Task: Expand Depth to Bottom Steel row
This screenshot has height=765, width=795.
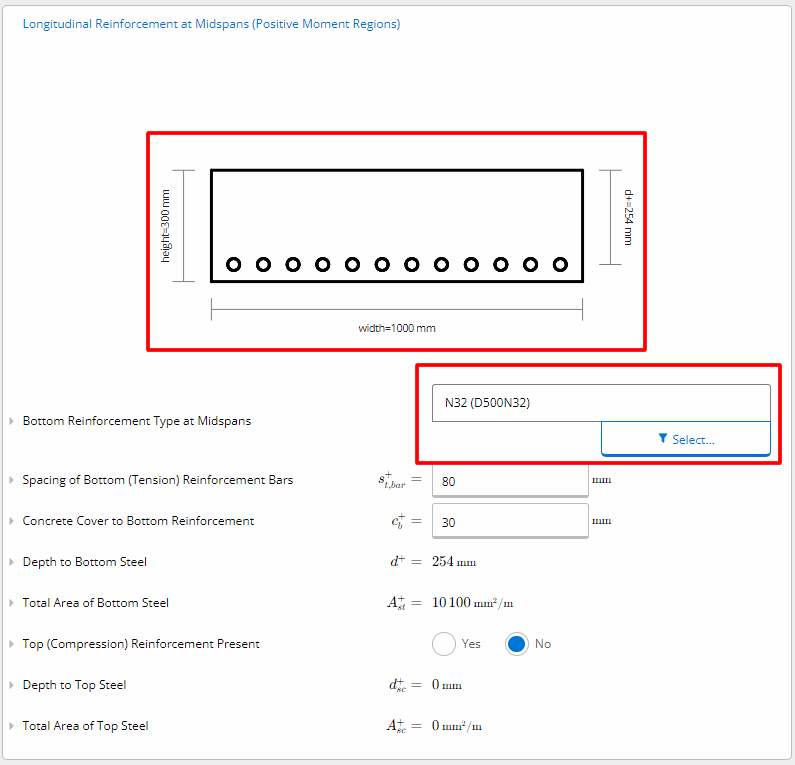Action: [11, 562]
